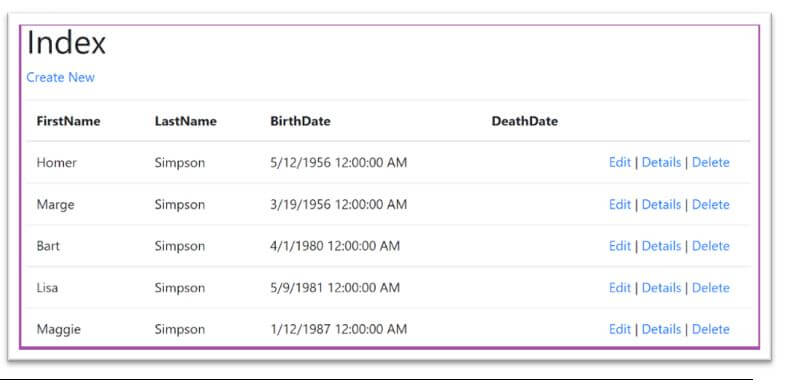
Task: Edit the Marge Simpson record
Action: coord(620,204)
